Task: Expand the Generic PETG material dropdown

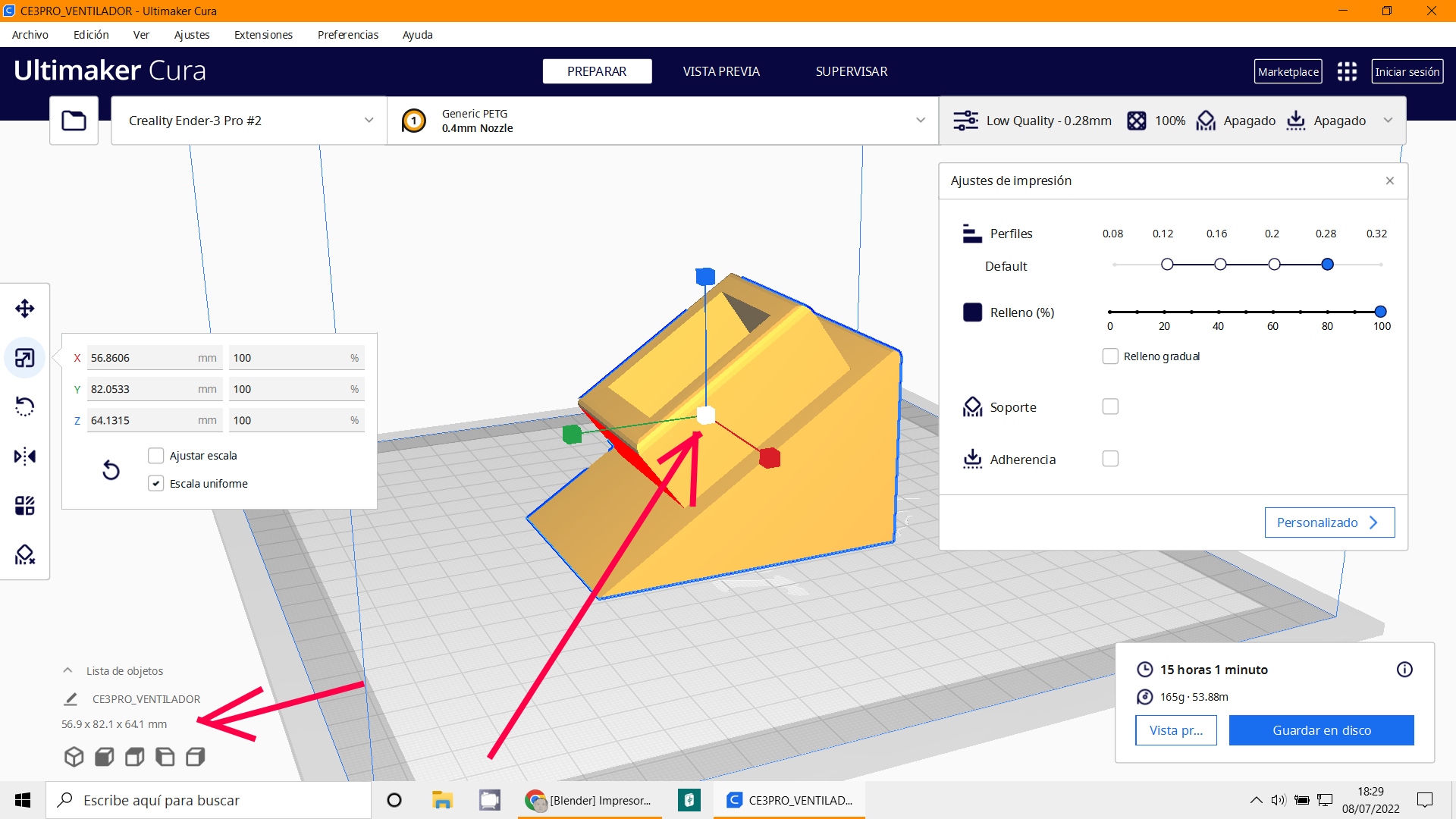Action: click(x=662, y=121)
